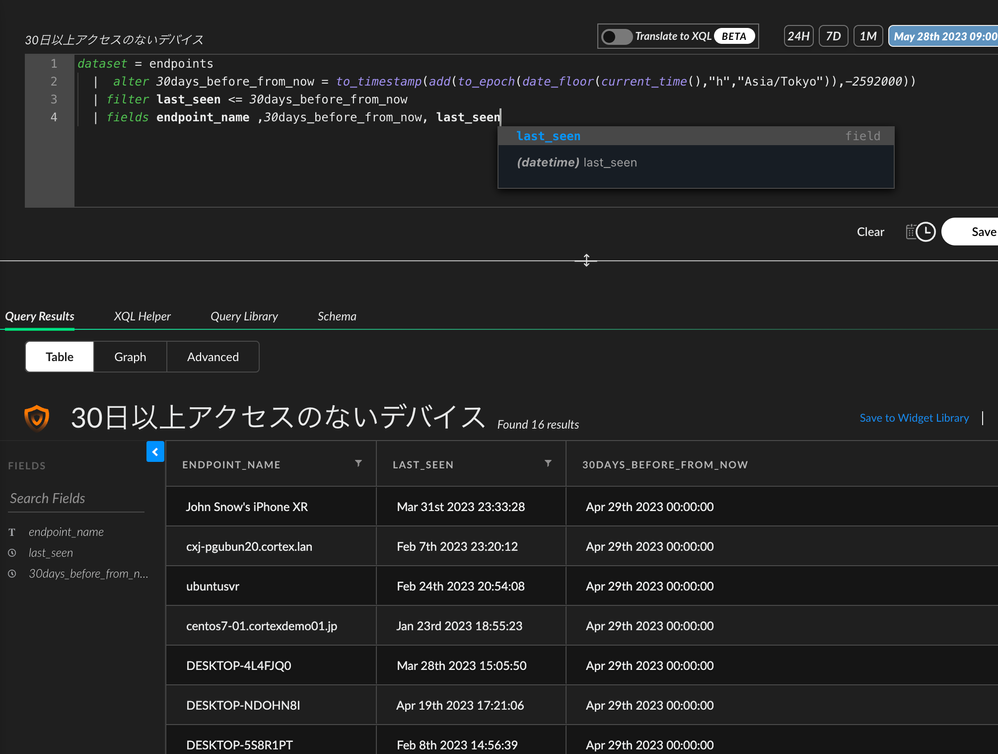Switch results view to Graph
This screenshot has height=754, width=998.
point(130,357)
